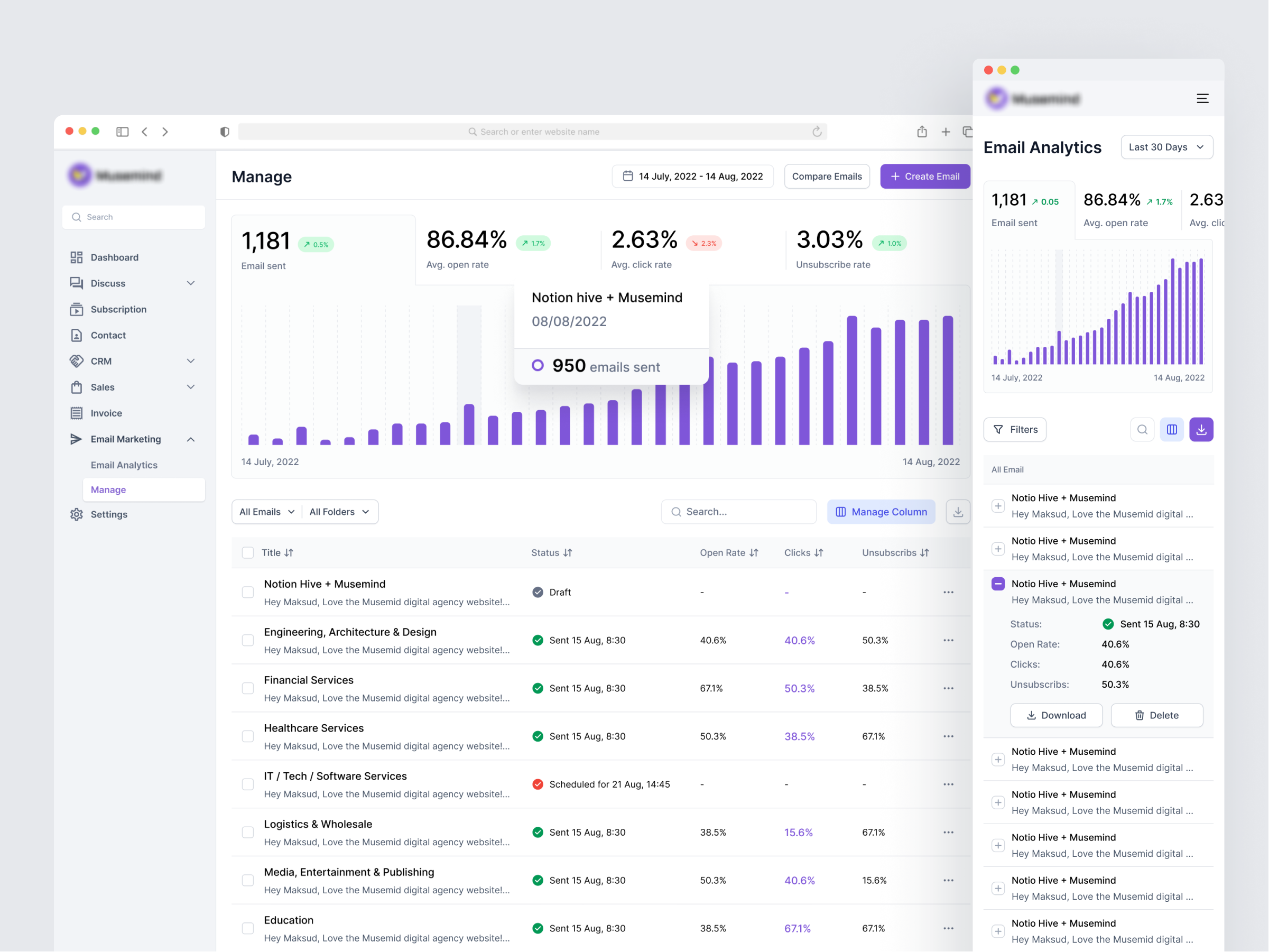
Task: Check the select-all checkbox in the table header
Action: click(248, 552)
